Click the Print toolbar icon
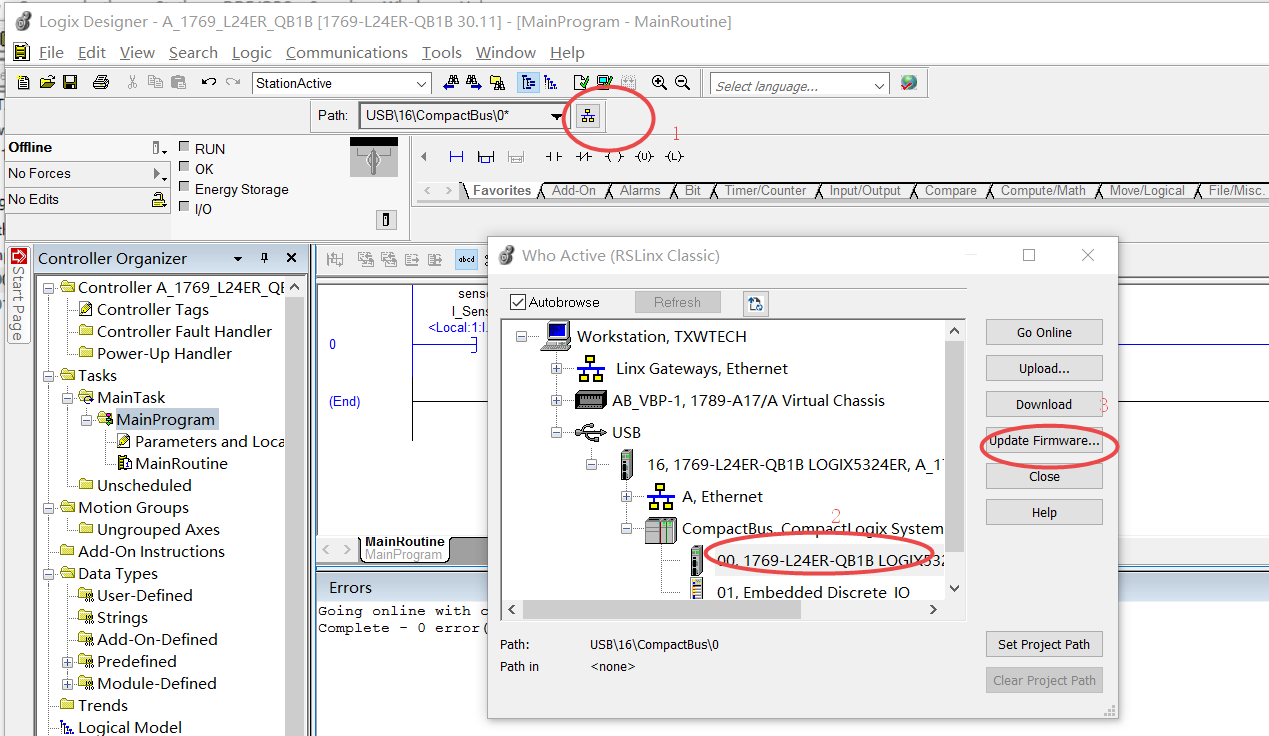The height and width of the screenshot is (736, 1269). (100, 83)
